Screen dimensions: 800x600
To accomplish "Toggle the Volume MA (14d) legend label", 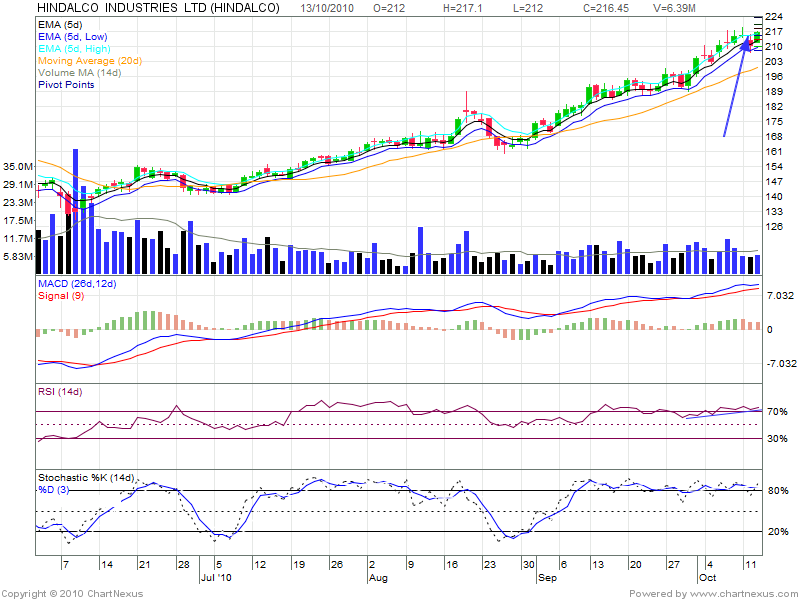I will [x=82, y=73].
